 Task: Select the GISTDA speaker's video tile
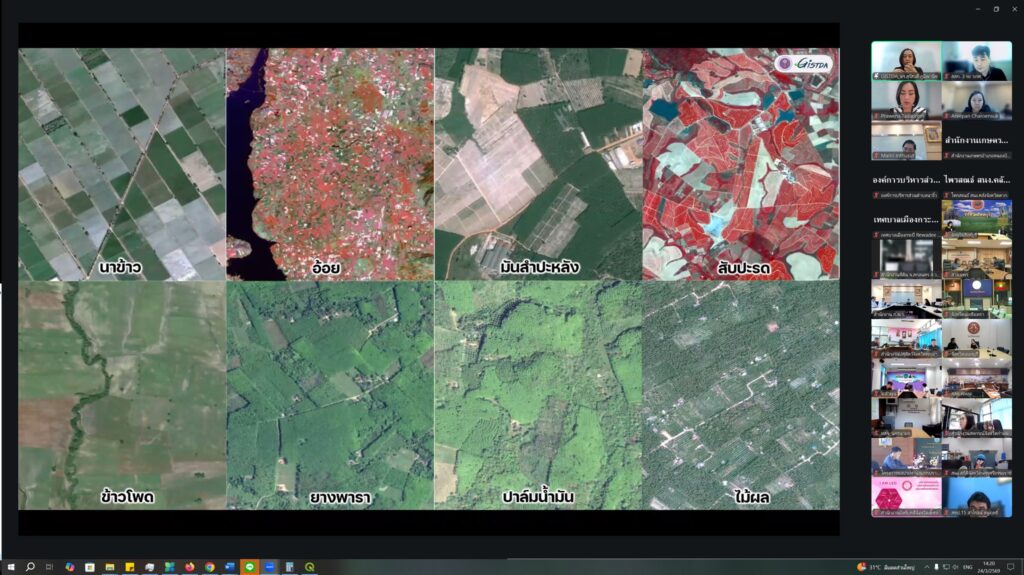click(x=906, y=60)
